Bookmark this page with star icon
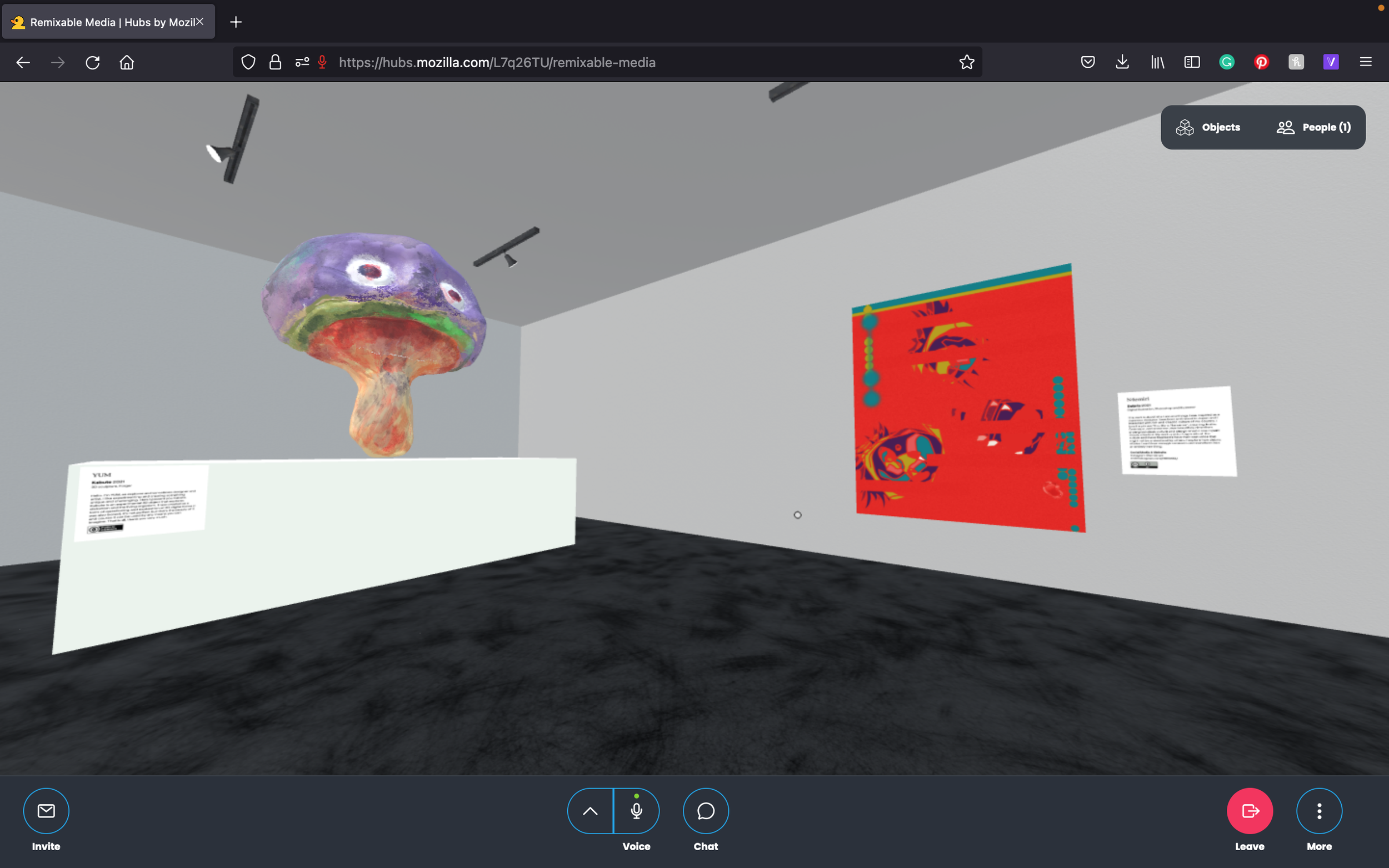The height and width of the screenshot is (868, 1389). pyautogui.click(x=966, y=62)
